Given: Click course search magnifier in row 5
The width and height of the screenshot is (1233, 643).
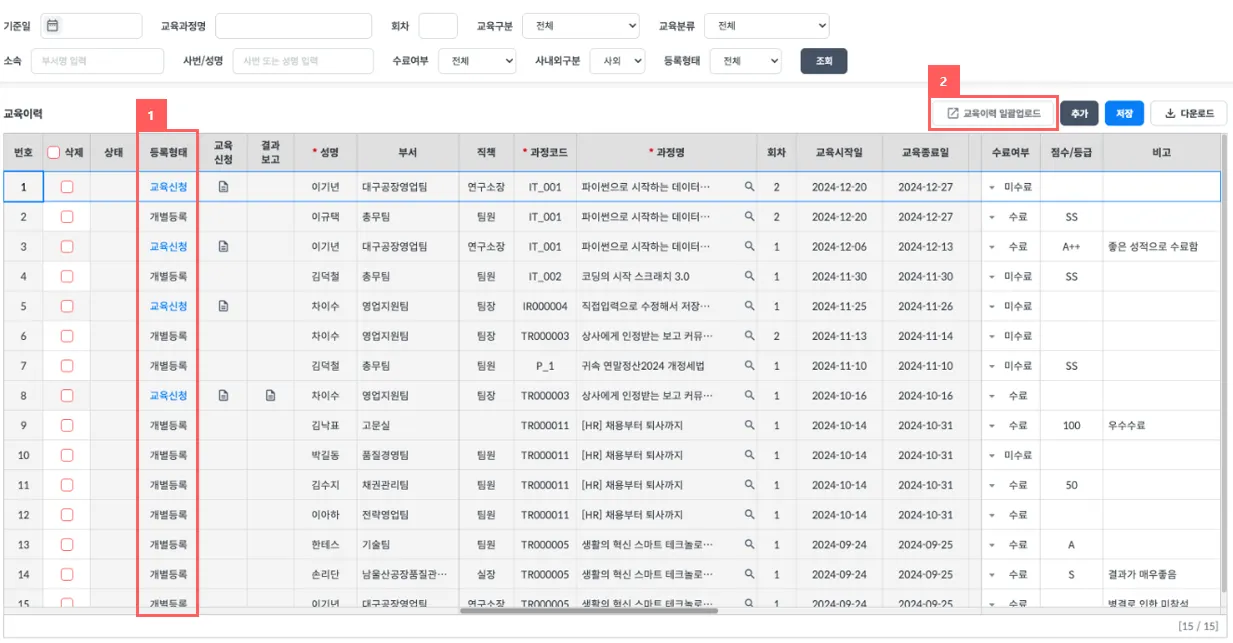Looking at the screenshot, I should click(749, 306).
